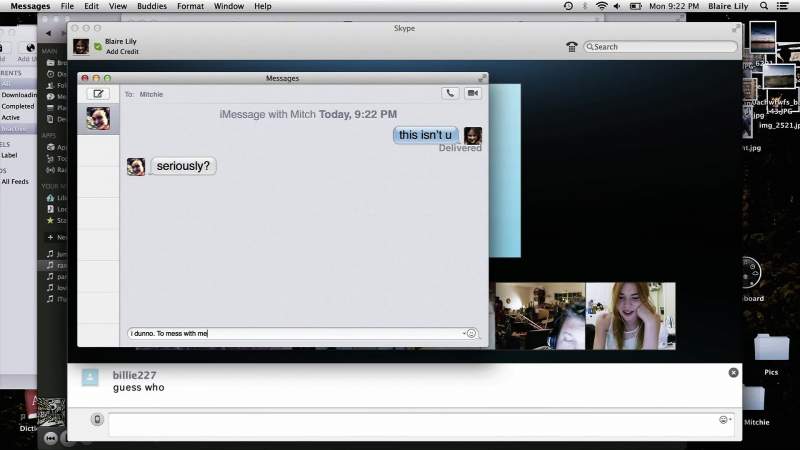Click the Skype dial pad phone icon
800x450 pixels.
coord(571,47)
